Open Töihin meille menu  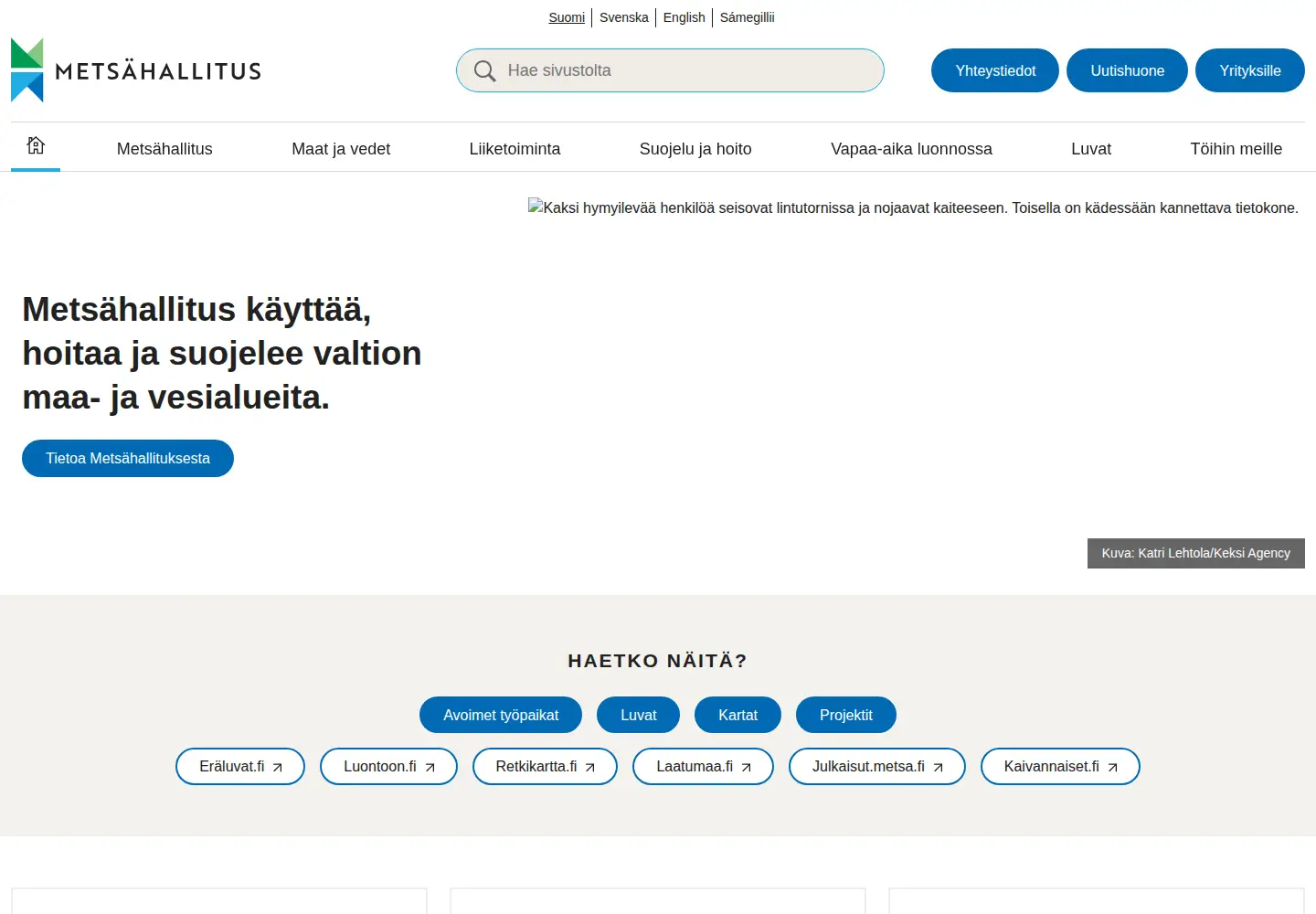(1236, 149)
